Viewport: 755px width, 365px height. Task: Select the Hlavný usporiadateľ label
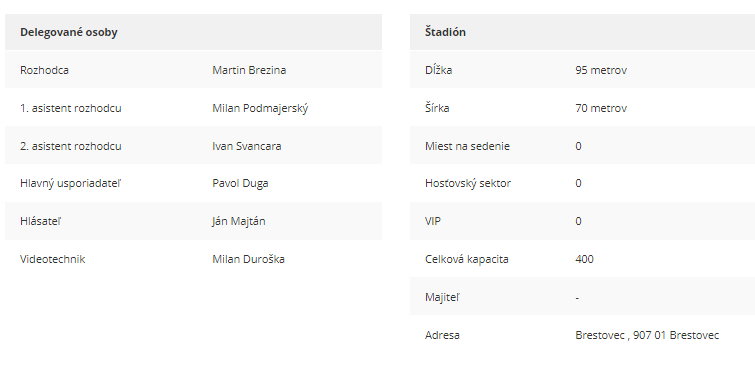tap(70, 183)
